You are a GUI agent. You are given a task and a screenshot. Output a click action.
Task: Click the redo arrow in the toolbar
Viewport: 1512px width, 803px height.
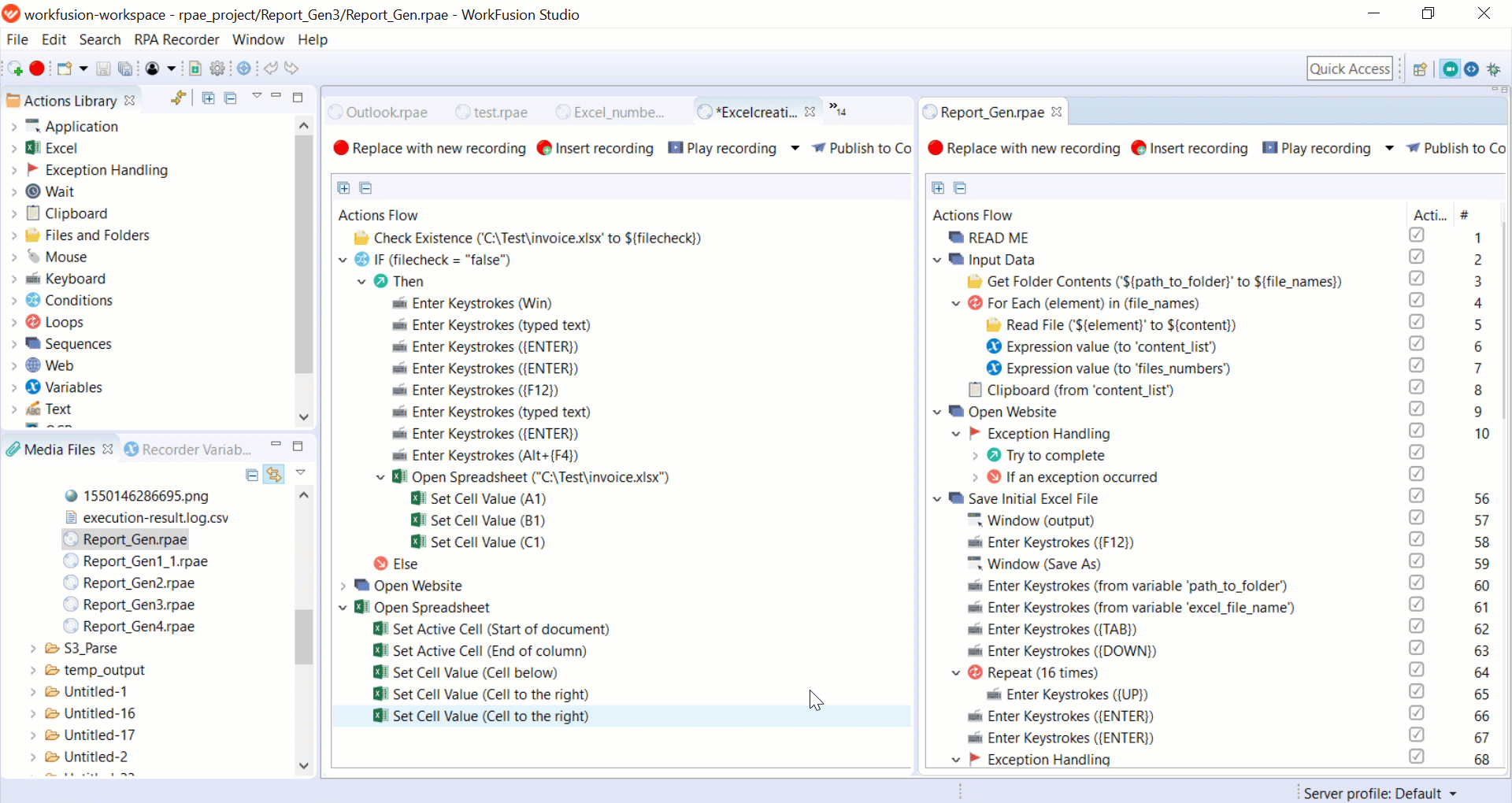291,68
